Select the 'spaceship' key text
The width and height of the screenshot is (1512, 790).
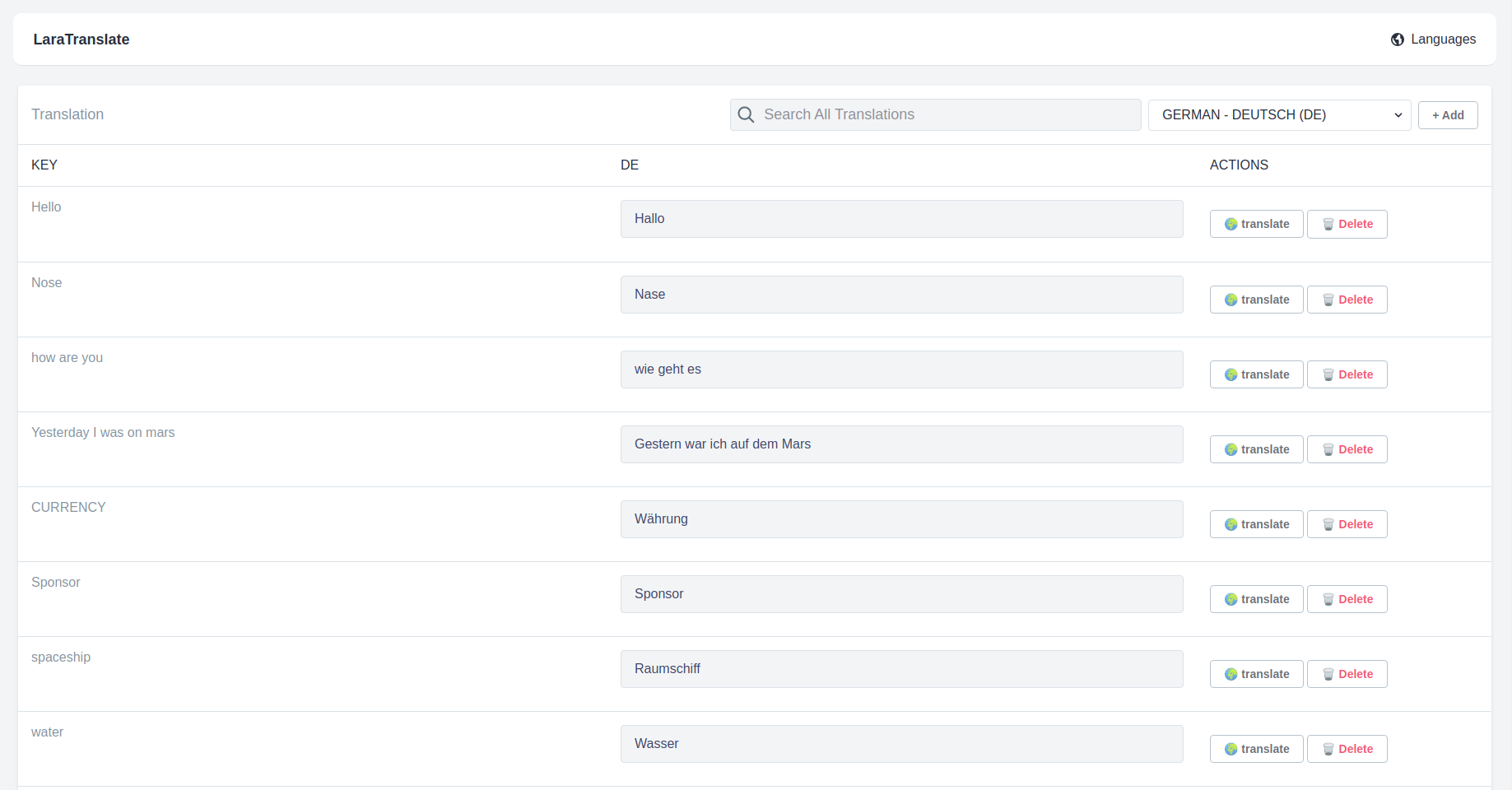(x=61, y=658)
